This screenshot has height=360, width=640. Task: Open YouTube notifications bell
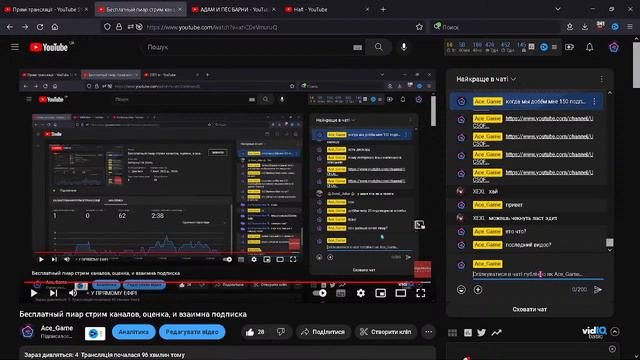point(590,47)
